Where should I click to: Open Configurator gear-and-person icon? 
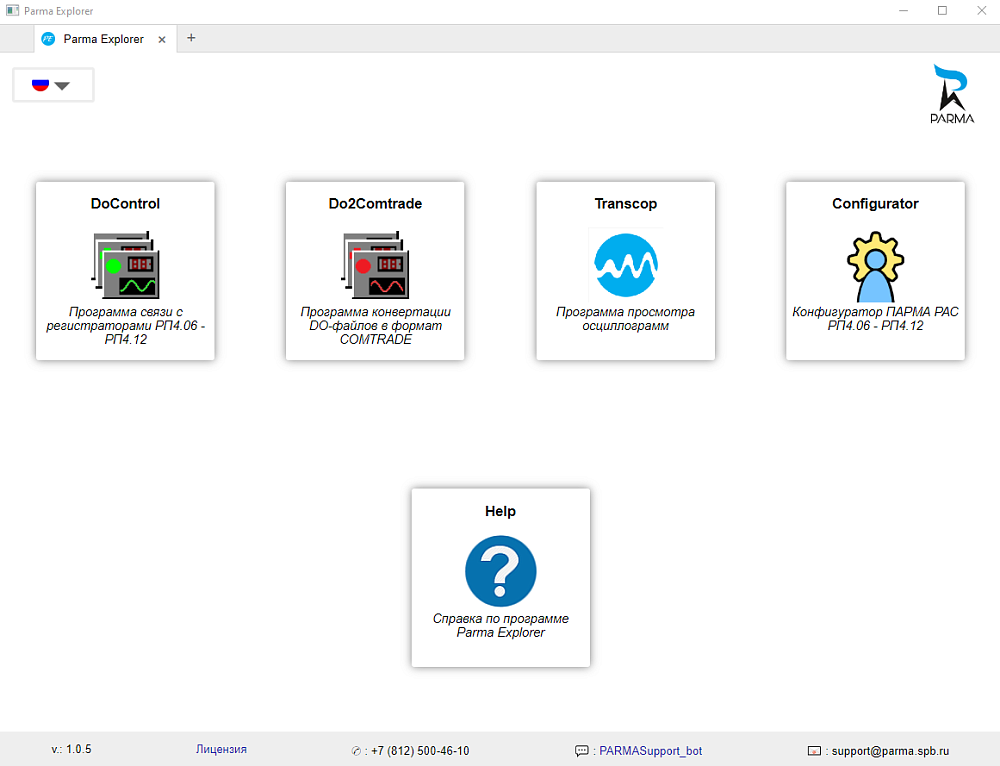point(875,267)
